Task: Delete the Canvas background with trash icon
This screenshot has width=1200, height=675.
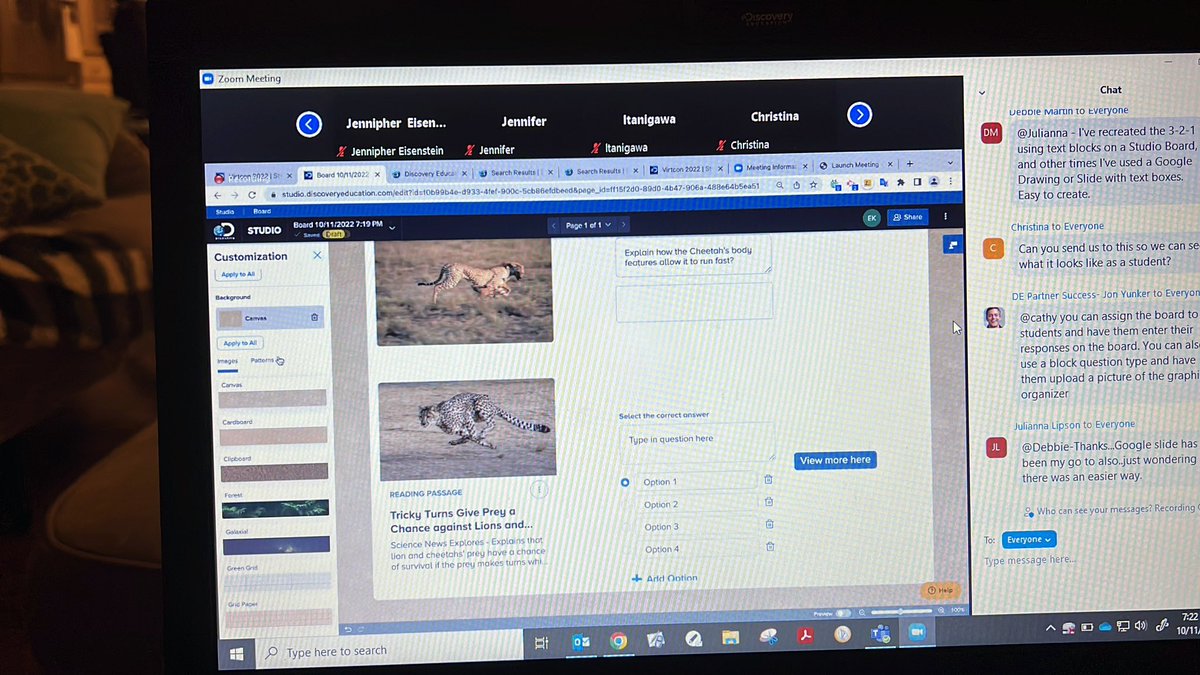Action: (x=314, y=318)
